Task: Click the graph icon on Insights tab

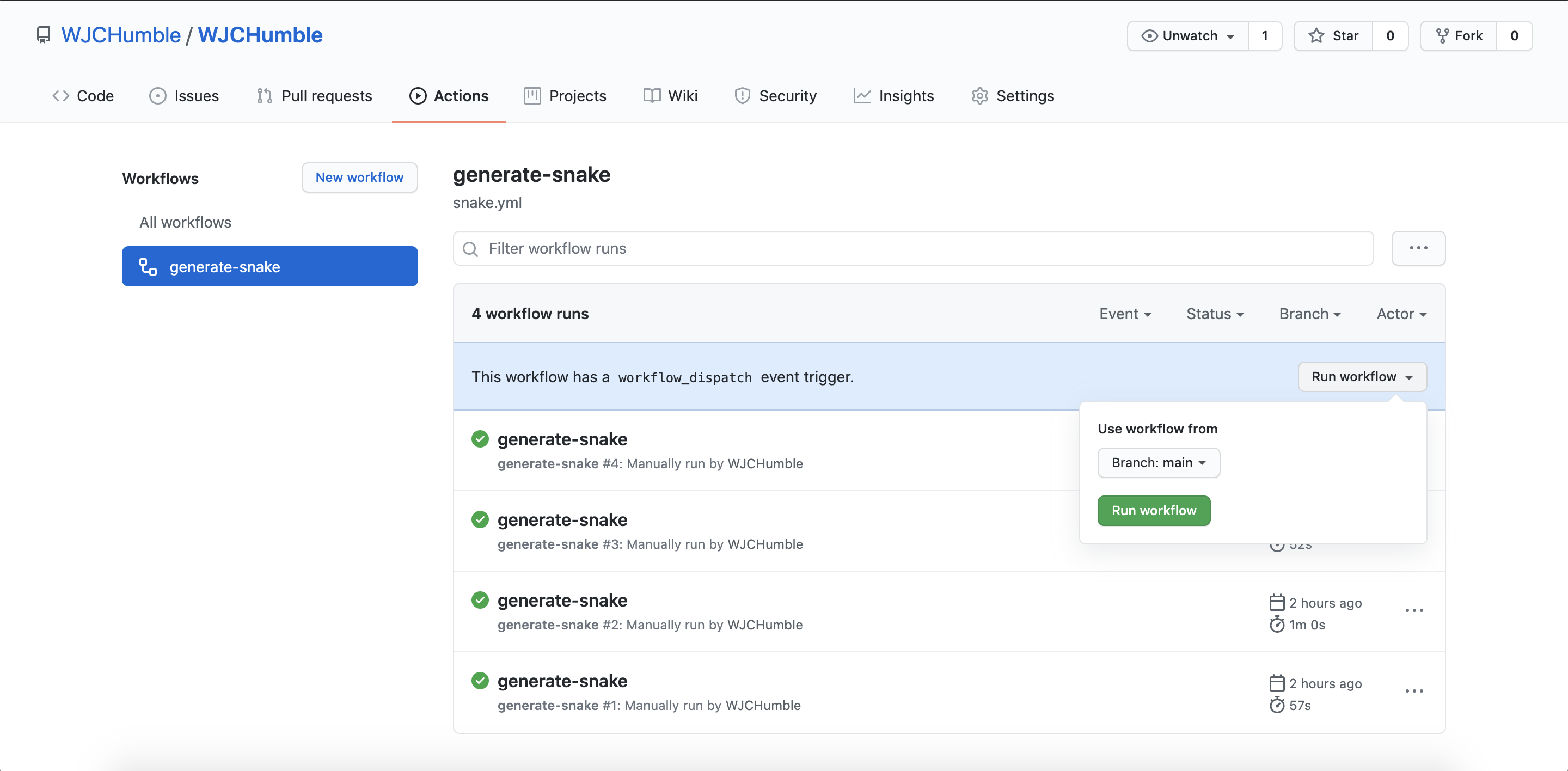Action: (862, 96)
